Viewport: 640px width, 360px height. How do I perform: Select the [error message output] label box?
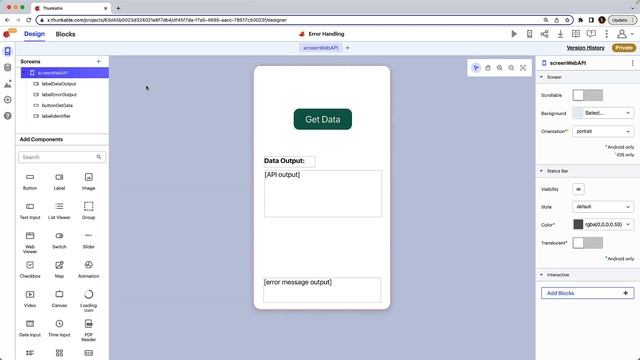322,290
